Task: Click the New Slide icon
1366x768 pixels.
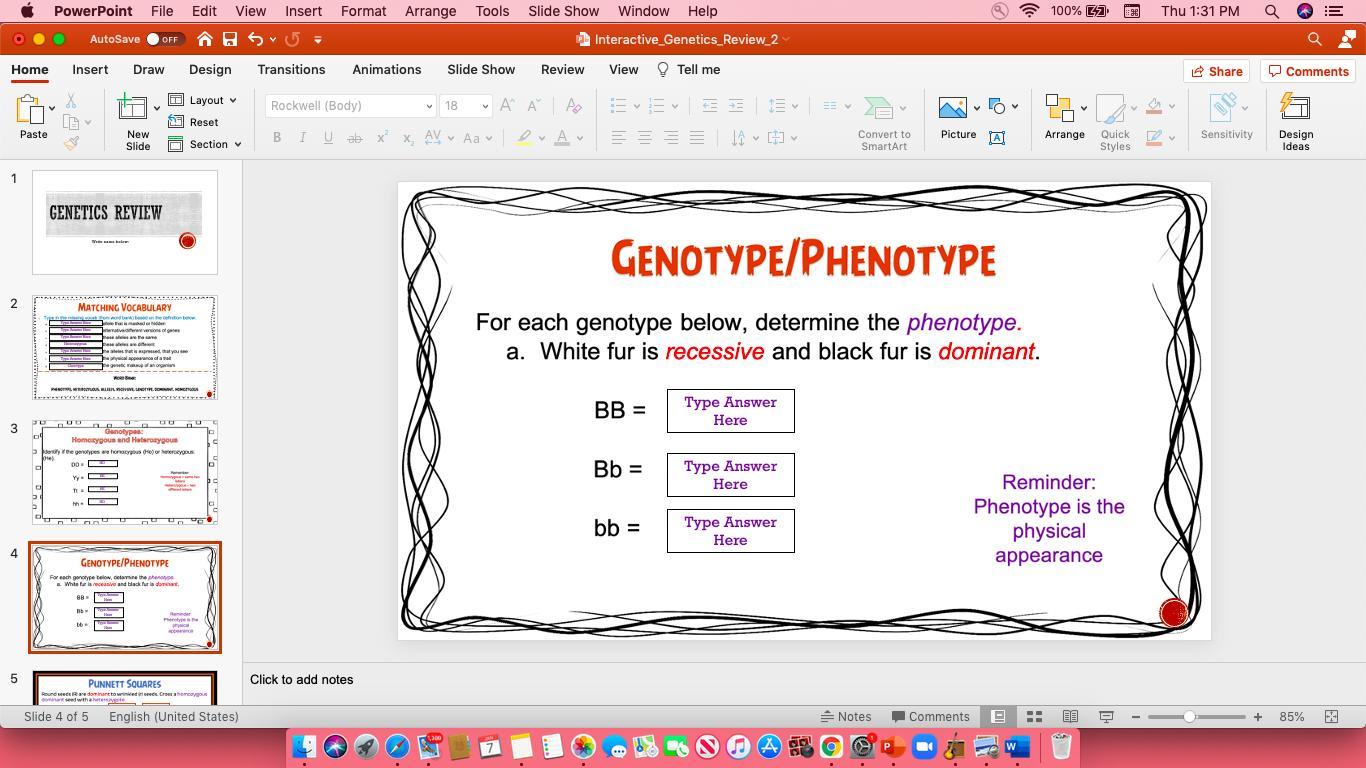Action: tap(133, 108)
